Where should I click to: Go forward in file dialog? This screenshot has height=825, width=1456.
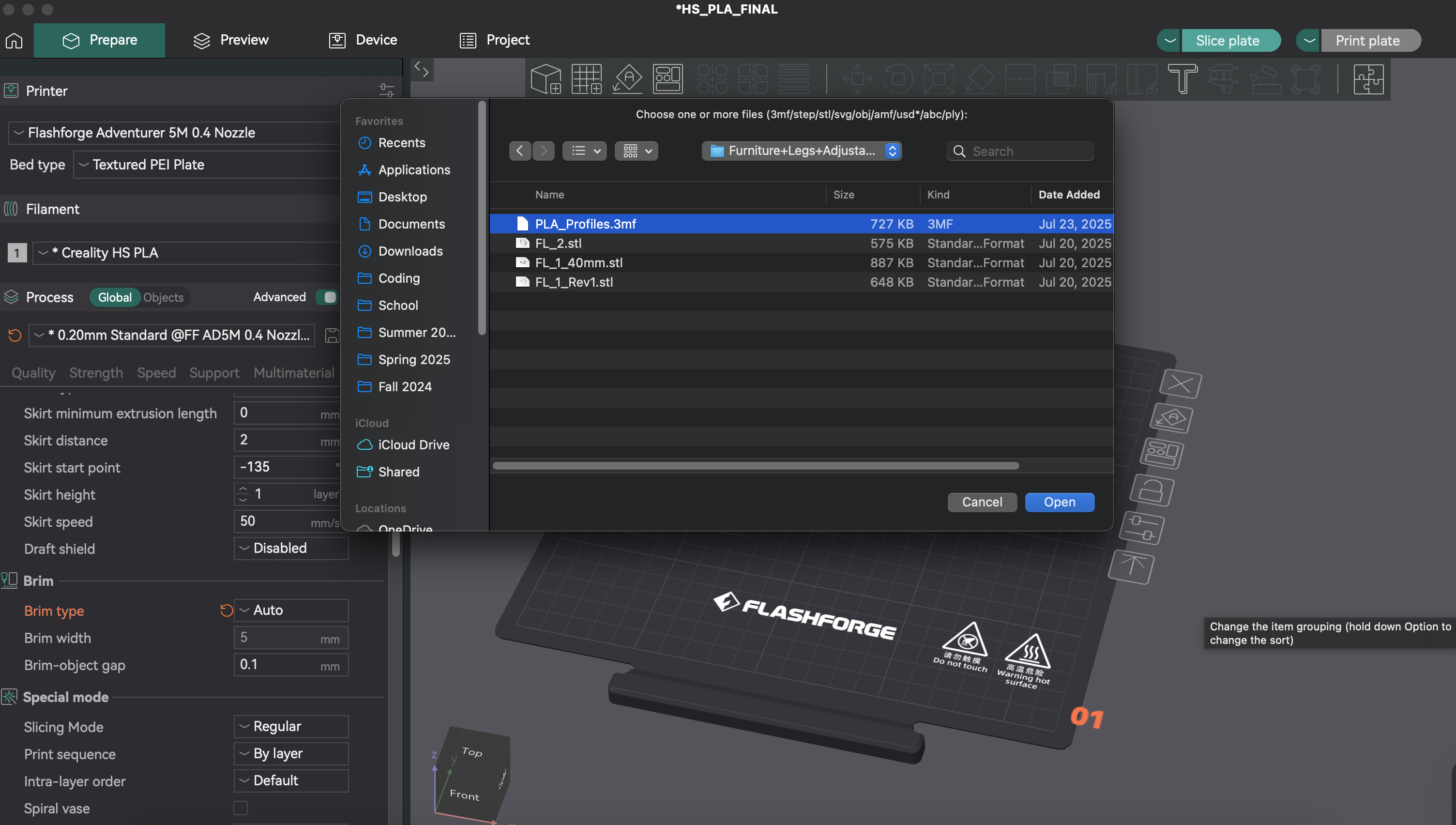[x=544, y=151]
